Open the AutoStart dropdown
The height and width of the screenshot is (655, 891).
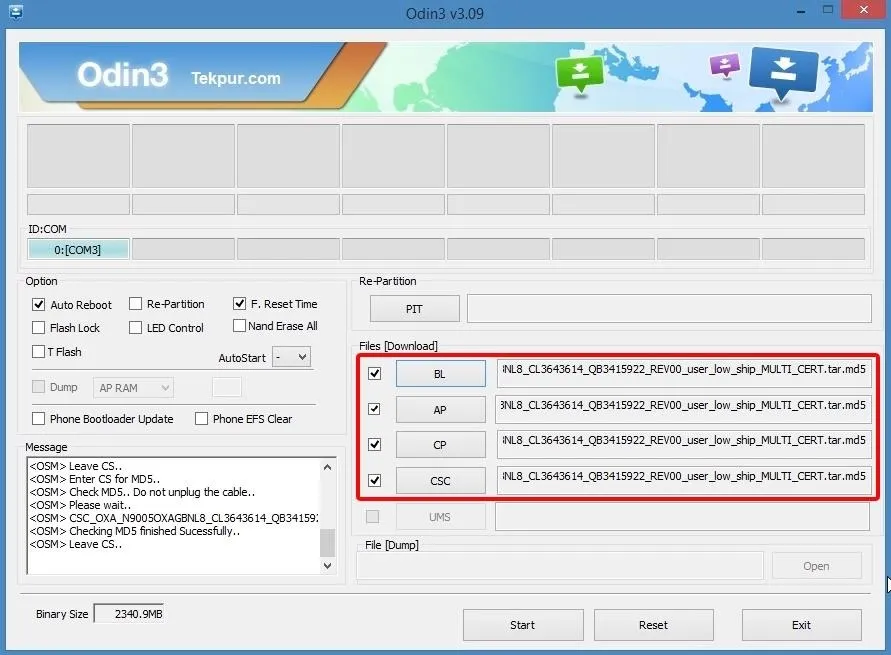292,357
